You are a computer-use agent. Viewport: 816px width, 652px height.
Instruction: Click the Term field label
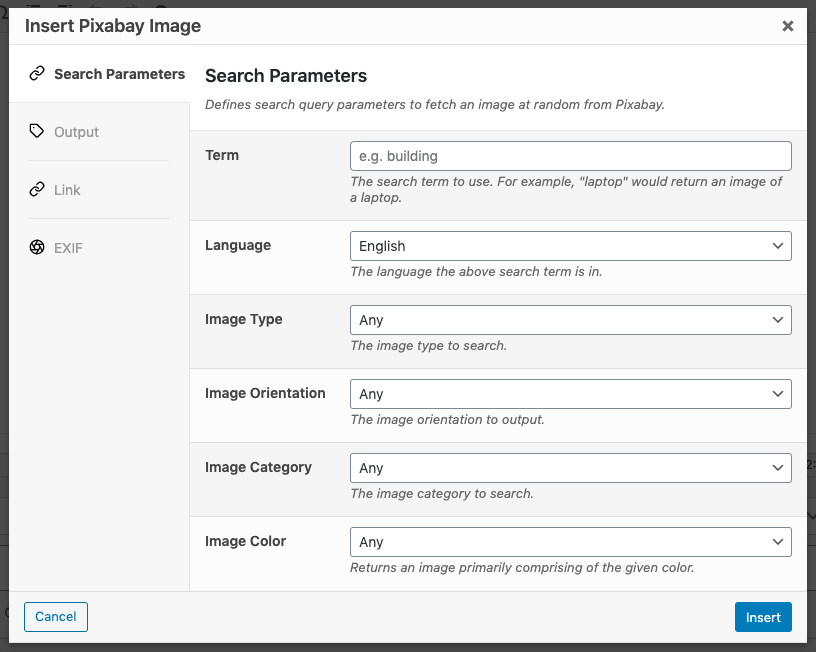point(222,155)
